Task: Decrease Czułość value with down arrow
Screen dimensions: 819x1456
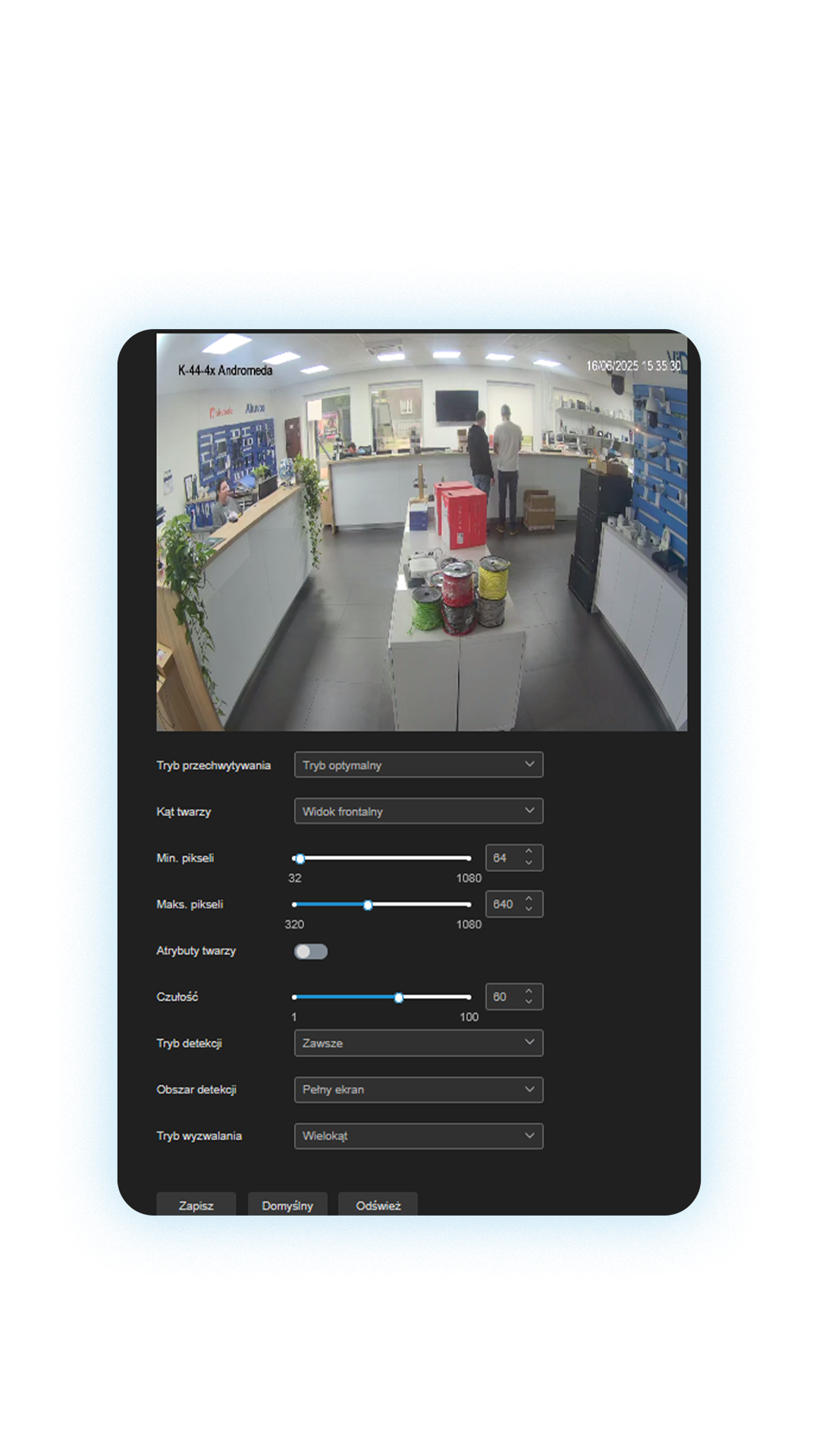Action: coord(529,1002)
